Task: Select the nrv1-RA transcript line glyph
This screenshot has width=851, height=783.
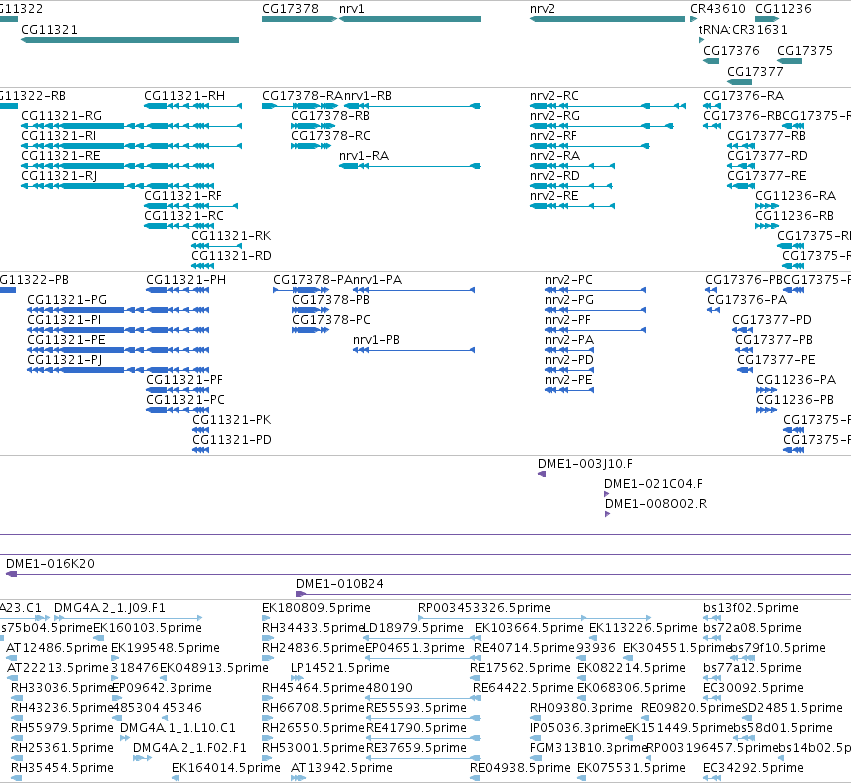Action: [x=410, y=166]
